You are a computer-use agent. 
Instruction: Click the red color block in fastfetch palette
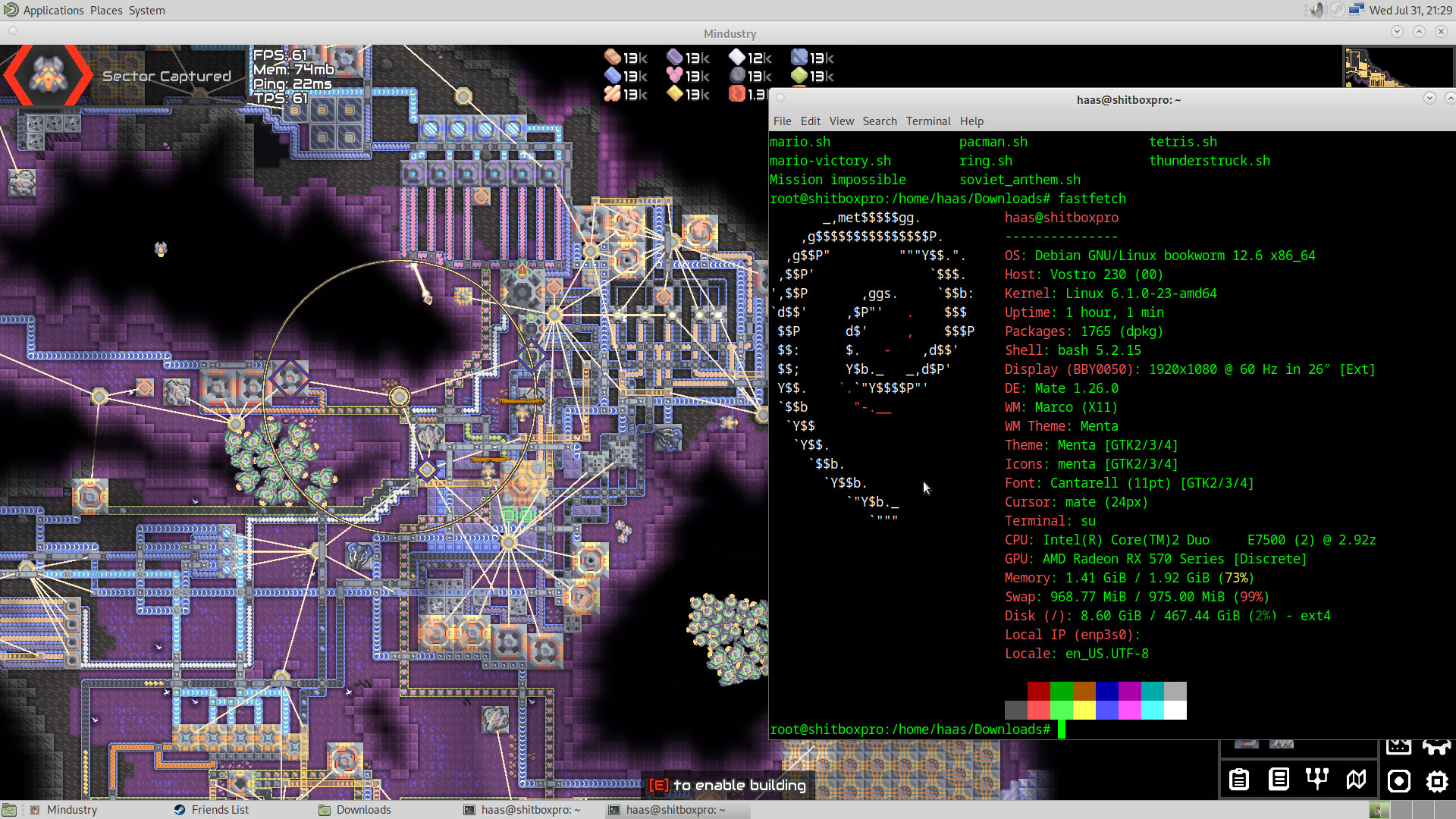(x=1038, y=691)
